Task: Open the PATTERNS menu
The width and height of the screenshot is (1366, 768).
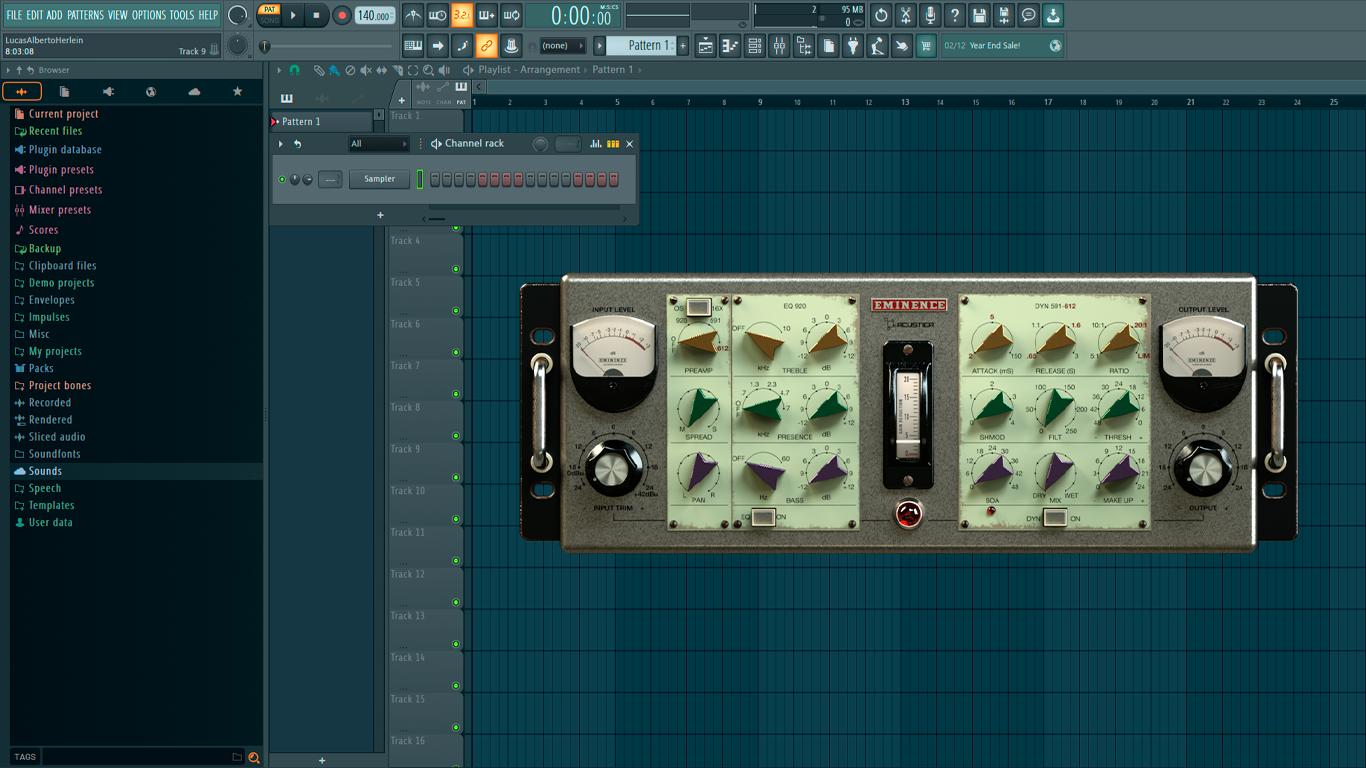Action: coord(85,15)
